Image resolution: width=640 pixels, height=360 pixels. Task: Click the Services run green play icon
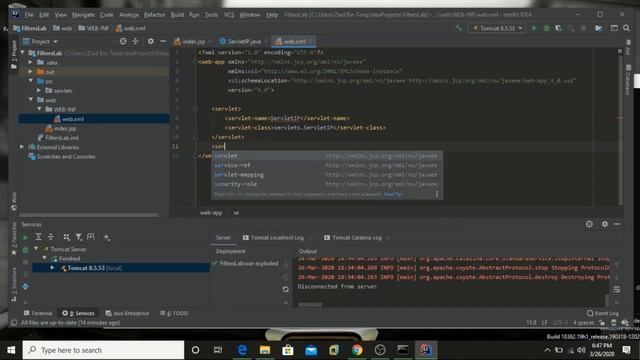coord(25,237)
